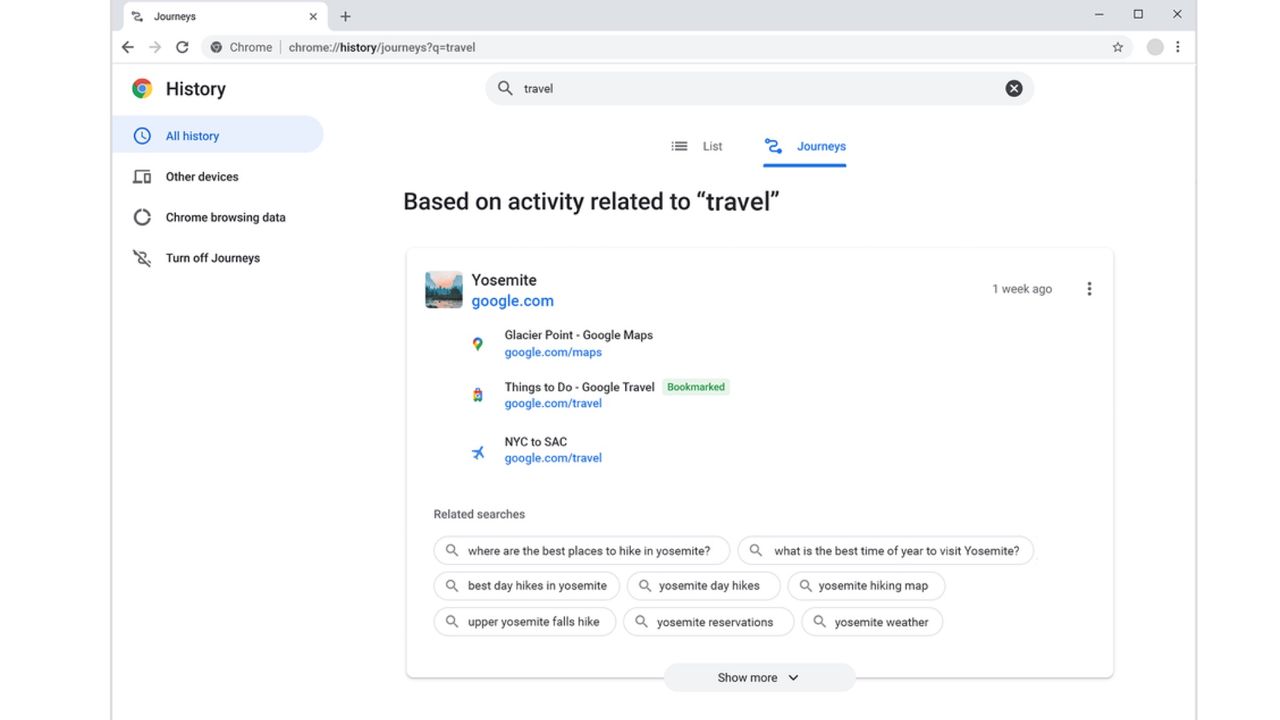Click the forward navigation arrow
Viewport: 1280px width, 720px height.
click(155, 47)
